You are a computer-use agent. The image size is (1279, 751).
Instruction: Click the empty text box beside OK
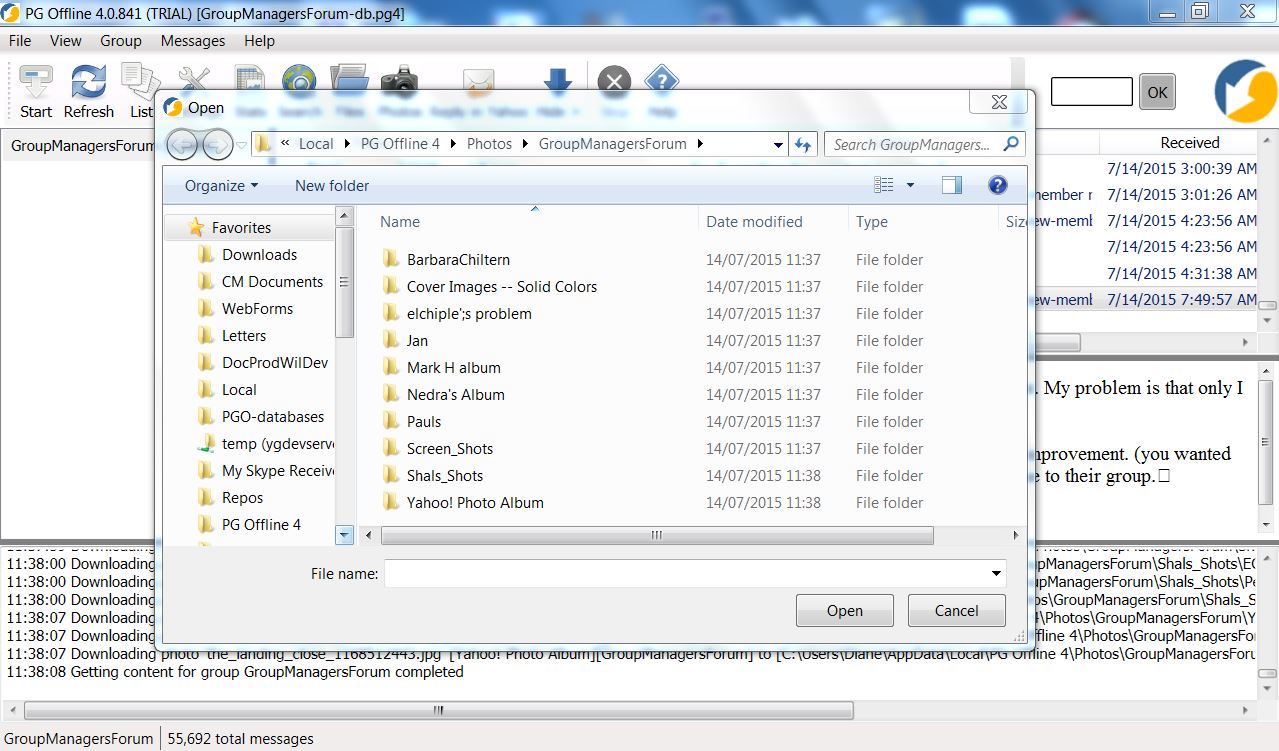(x=1092, y=92)
